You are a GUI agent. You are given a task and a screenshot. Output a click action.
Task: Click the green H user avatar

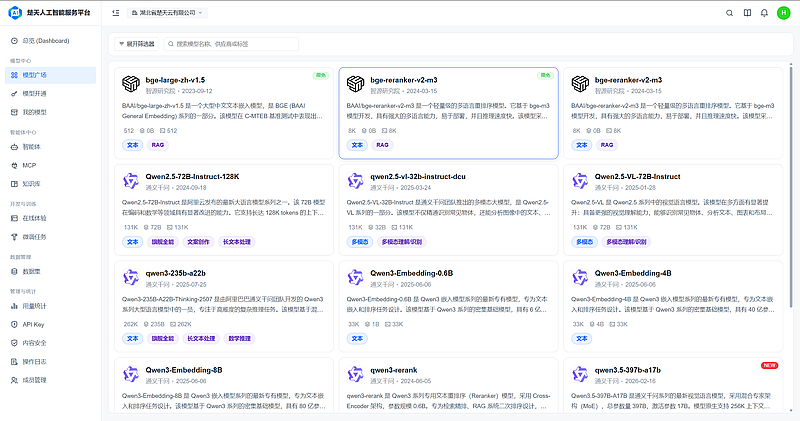783,13
